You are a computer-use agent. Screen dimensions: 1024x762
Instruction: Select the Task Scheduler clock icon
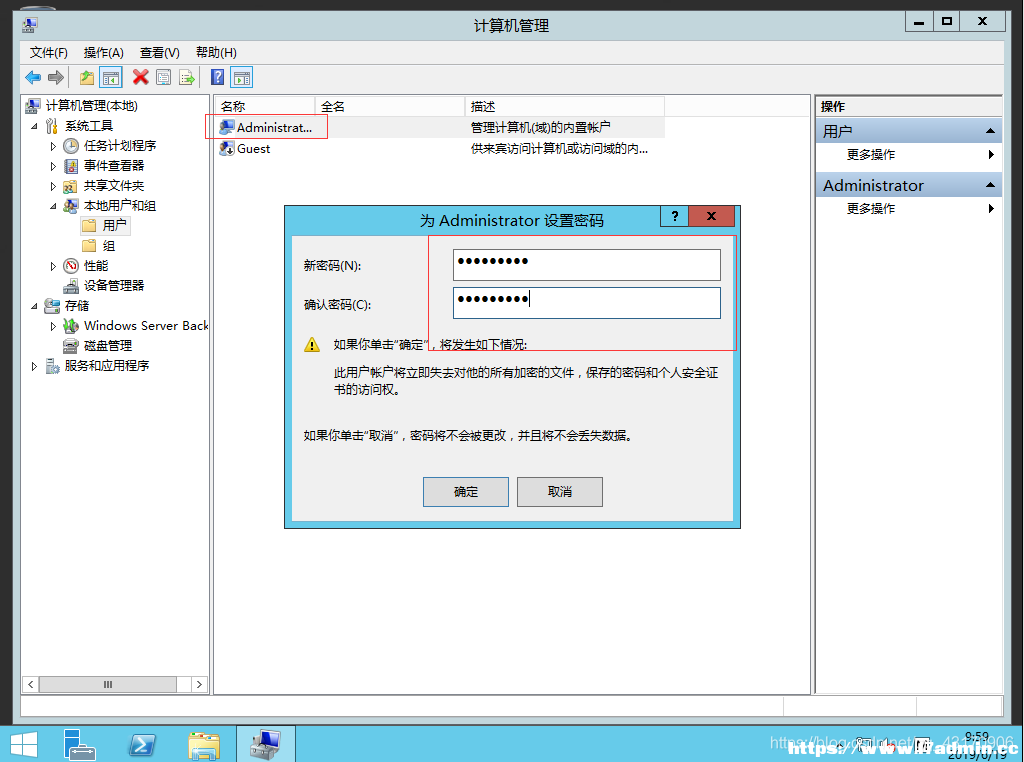[71, 146]
